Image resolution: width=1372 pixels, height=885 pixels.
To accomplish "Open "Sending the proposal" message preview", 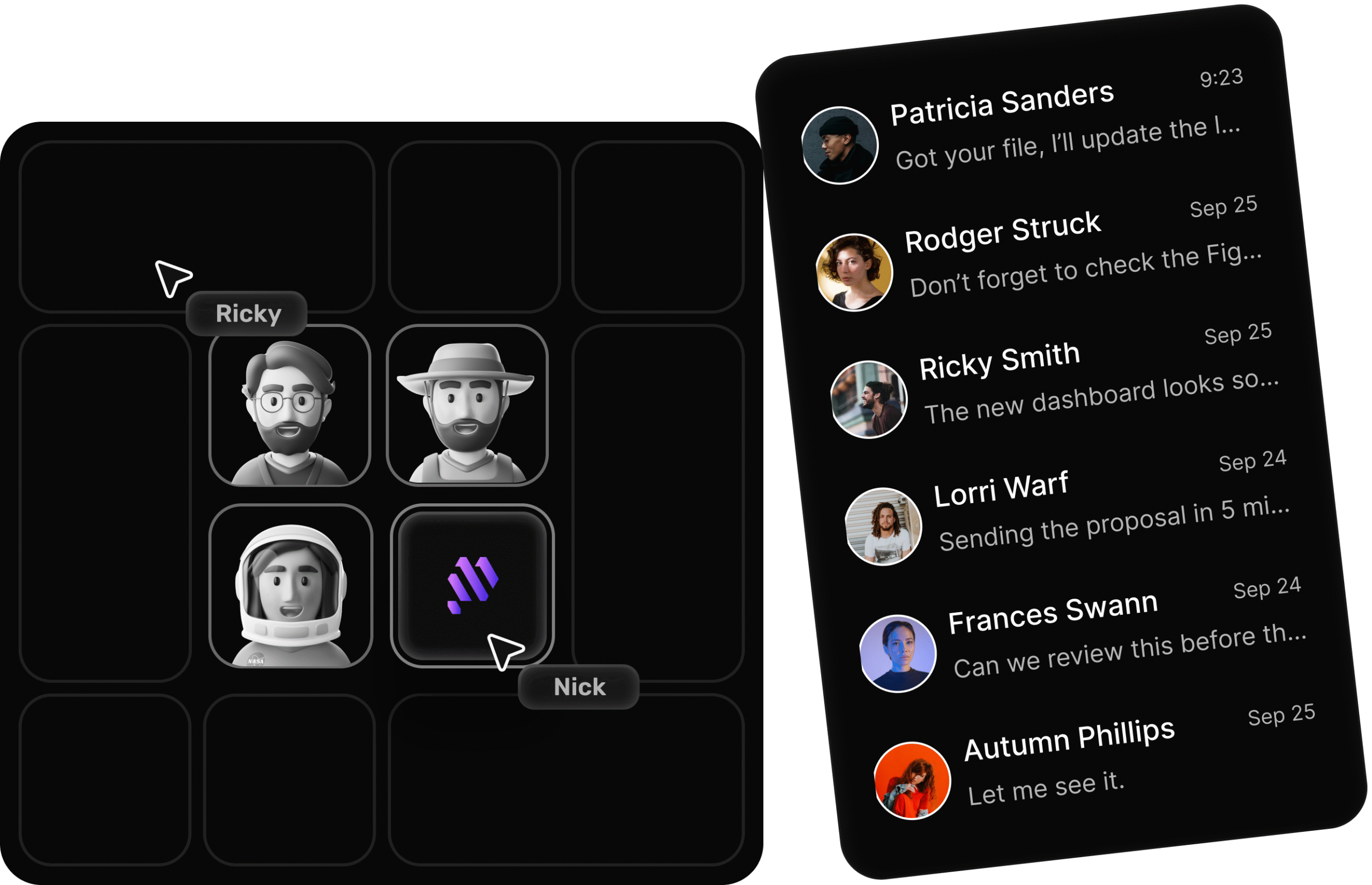I will (1115, 524).
